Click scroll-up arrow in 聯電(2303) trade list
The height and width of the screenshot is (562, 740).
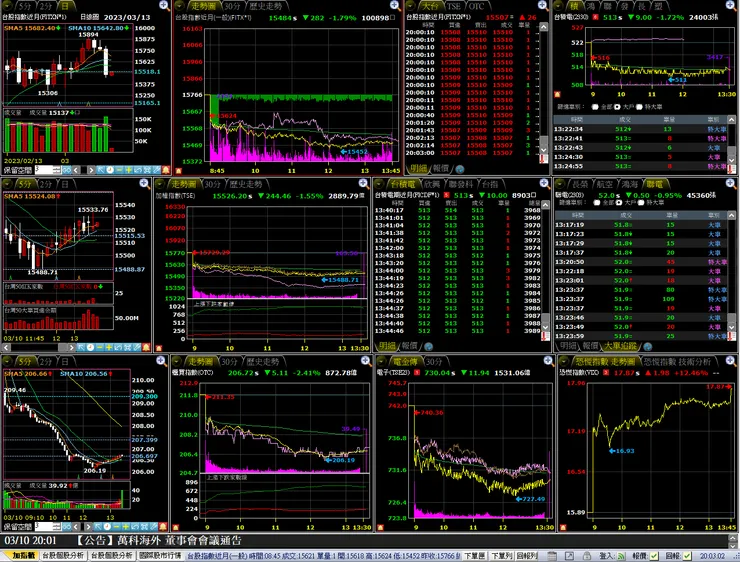(x=731, y=215)
